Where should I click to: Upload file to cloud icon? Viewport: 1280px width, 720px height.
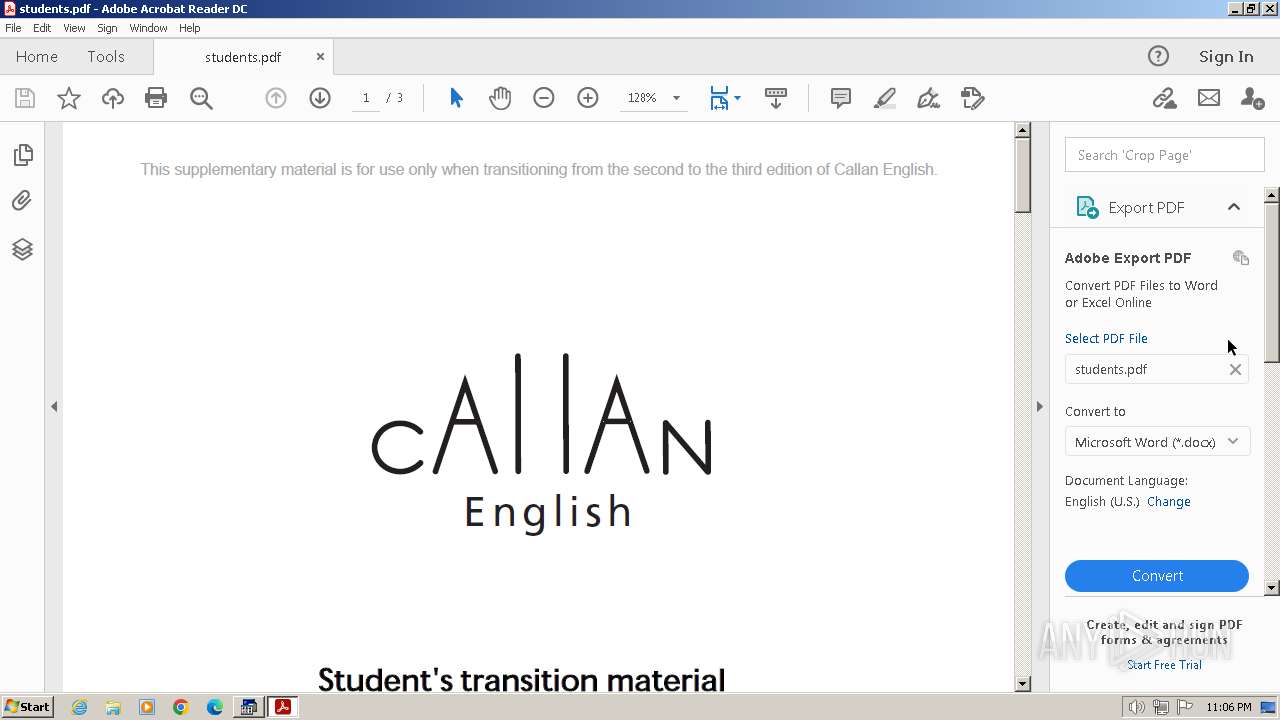click(113, 98)
